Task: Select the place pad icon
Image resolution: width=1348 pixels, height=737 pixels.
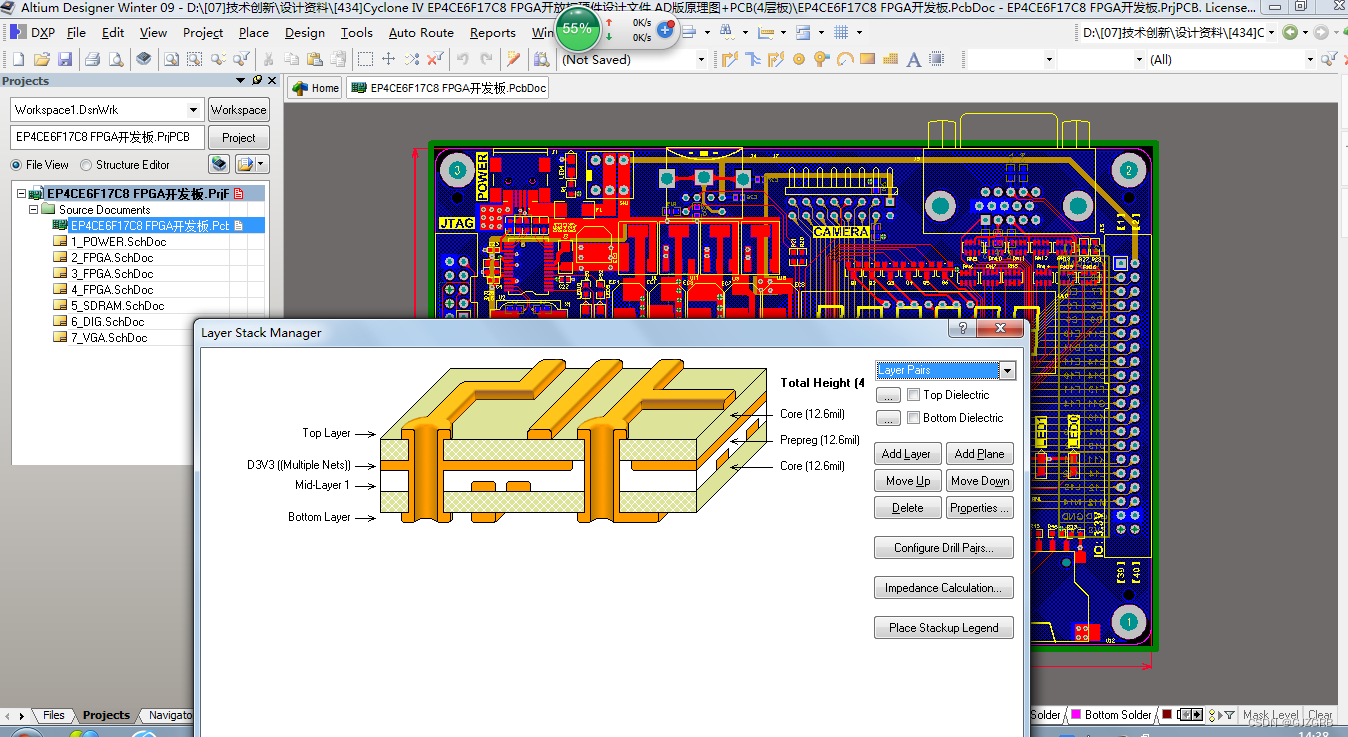Action: pyautogui.click(x=799, y=60)
